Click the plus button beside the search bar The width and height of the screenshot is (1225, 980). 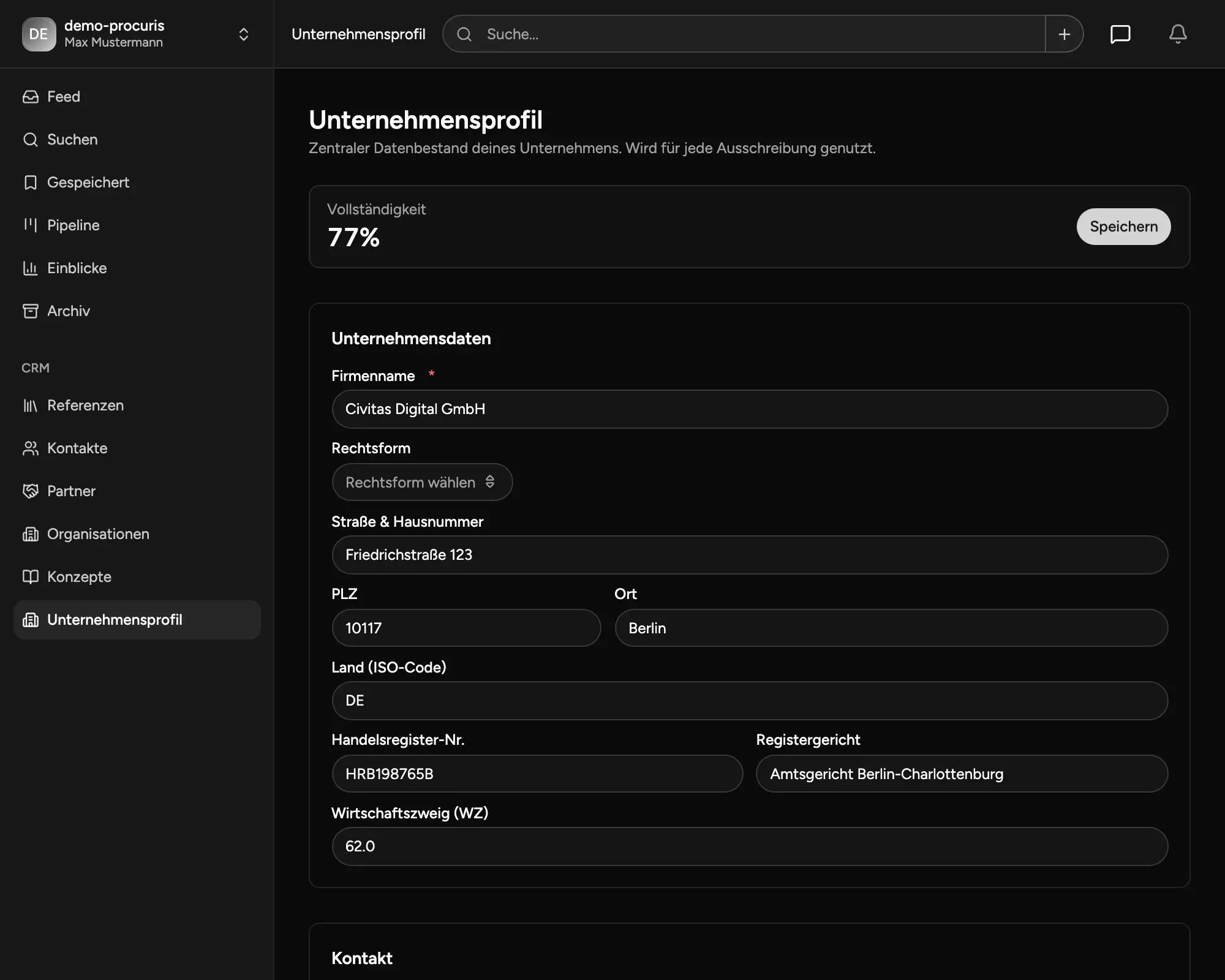1065,34
